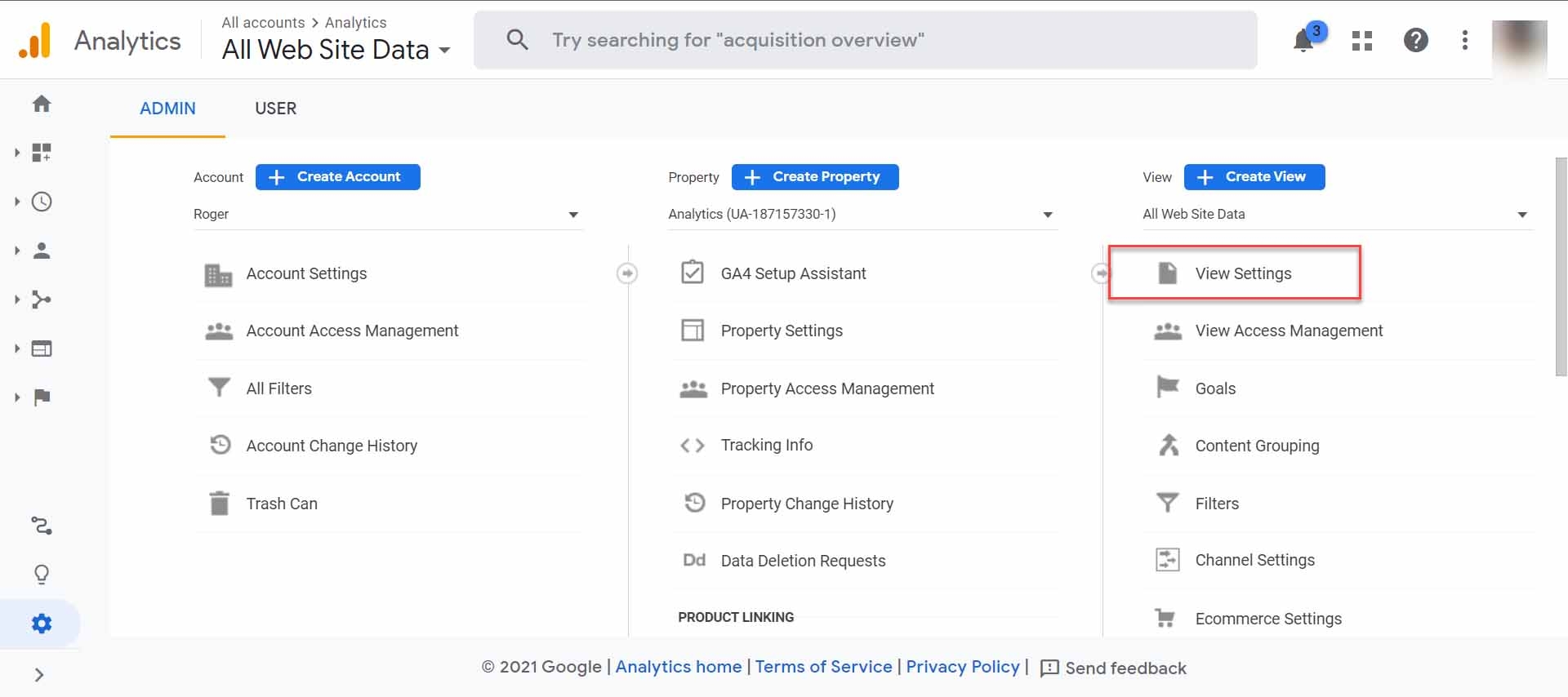Open the All Web Site Data header selector

336,50
